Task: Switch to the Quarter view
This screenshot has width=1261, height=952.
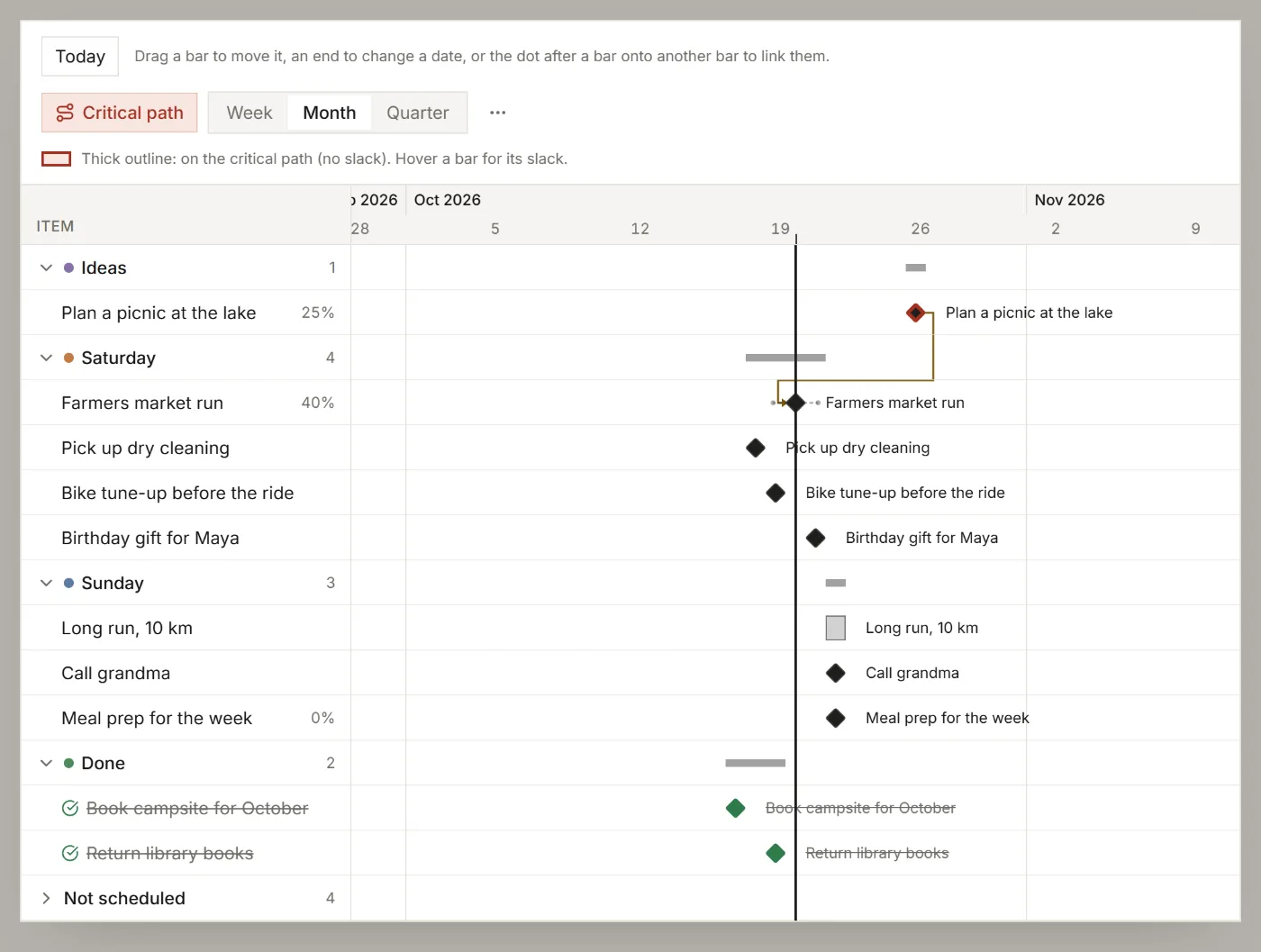Action: click(x=418, y=113)
